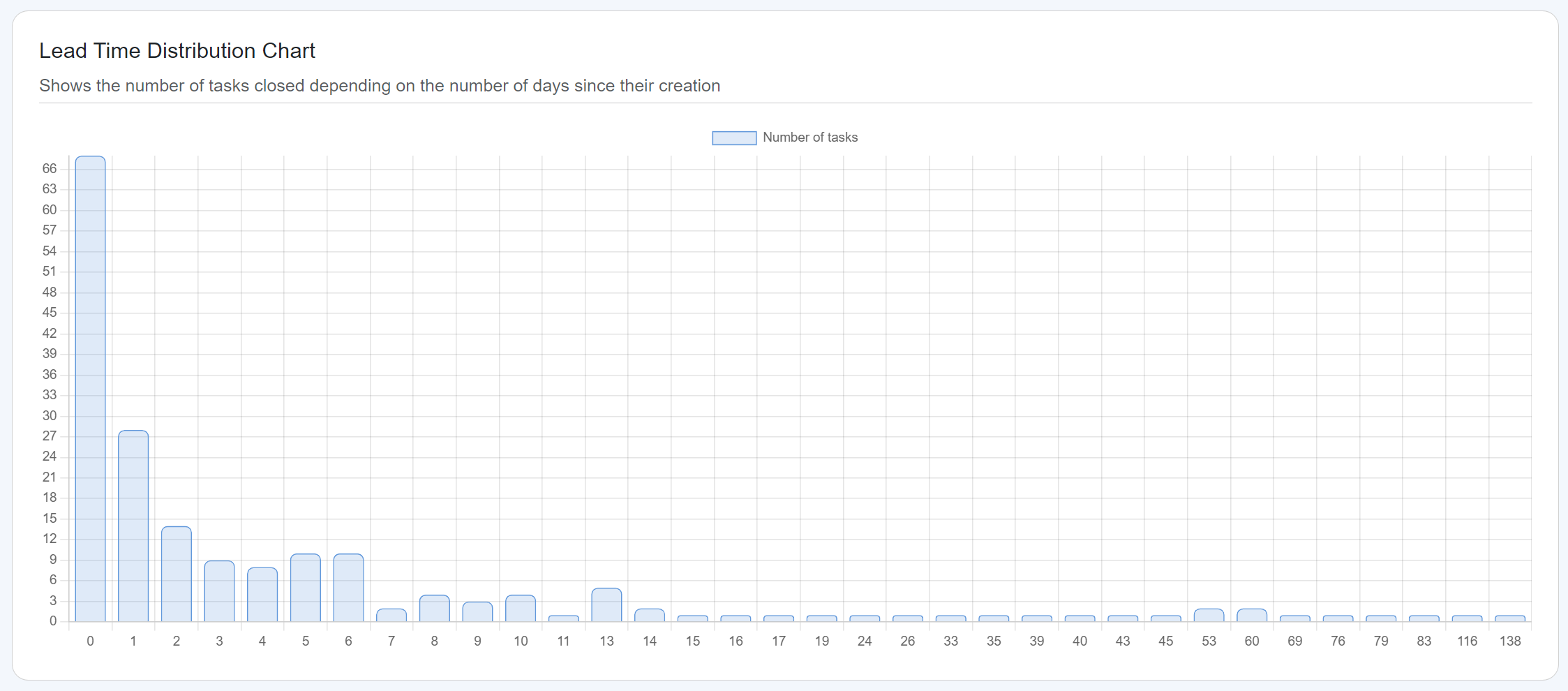Click the chart subtitle description text
The height and width of the screenshot is (691, 1568).
(380, 86)
